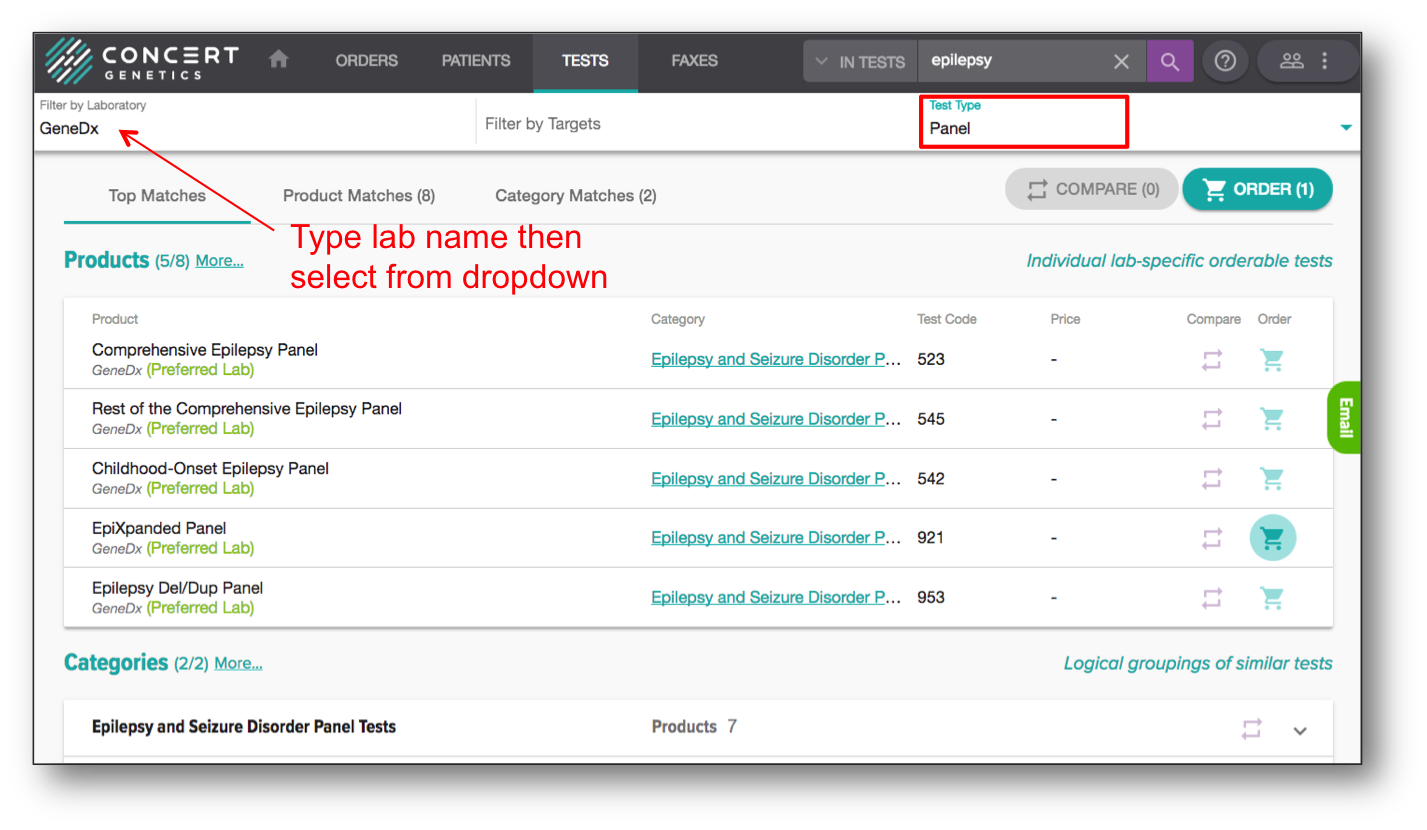Open the help question mark icon
The width and height of the screenshot is (1427, 830).
(1225, 61)
